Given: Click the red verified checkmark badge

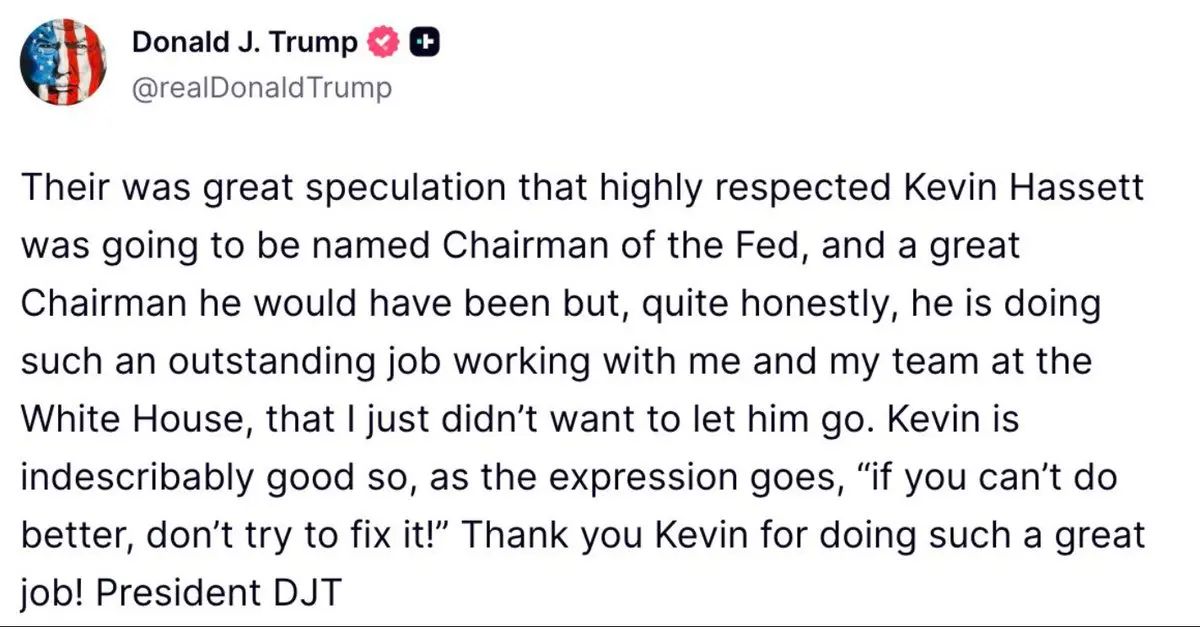Looking at the screenshot, I should [x=386, y=43].
